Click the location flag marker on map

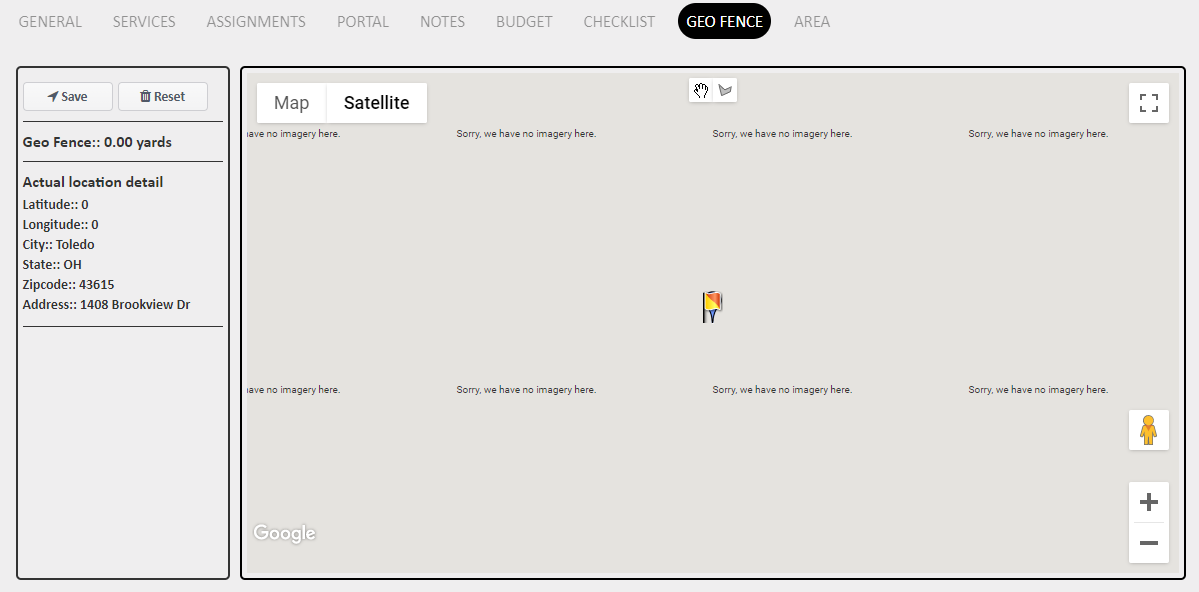pyautogui.click(x=712, y=306)
